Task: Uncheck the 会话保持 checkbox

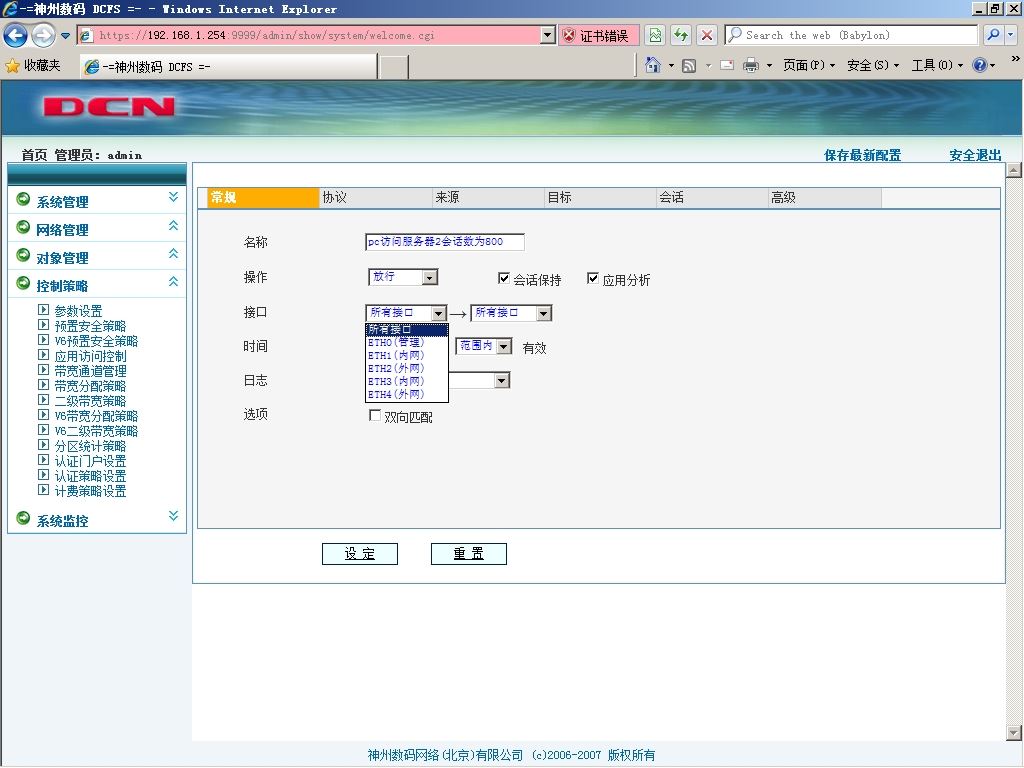Action: point(504,278)
